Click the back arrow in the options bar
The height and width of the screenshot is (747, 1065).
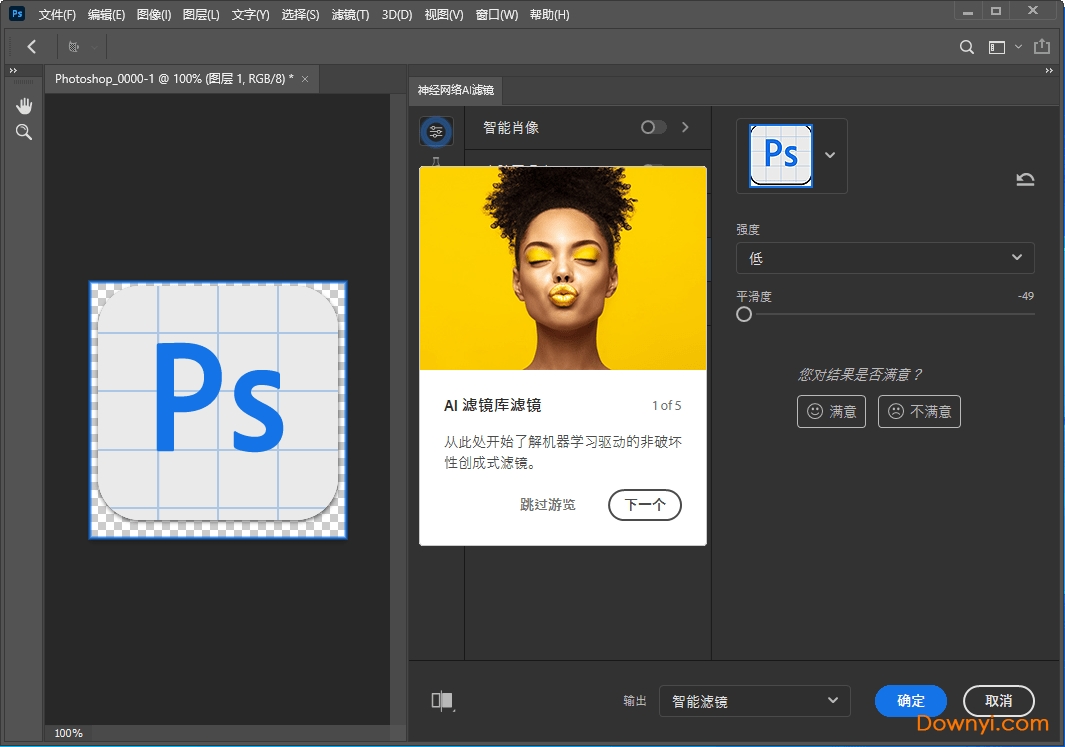click(x=31, y=46)
